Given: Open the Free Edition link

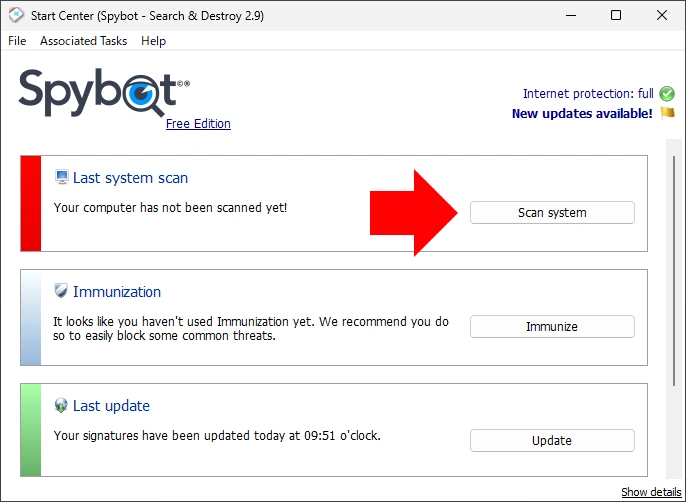Looking at the screenshot, I should pos(198,123).
